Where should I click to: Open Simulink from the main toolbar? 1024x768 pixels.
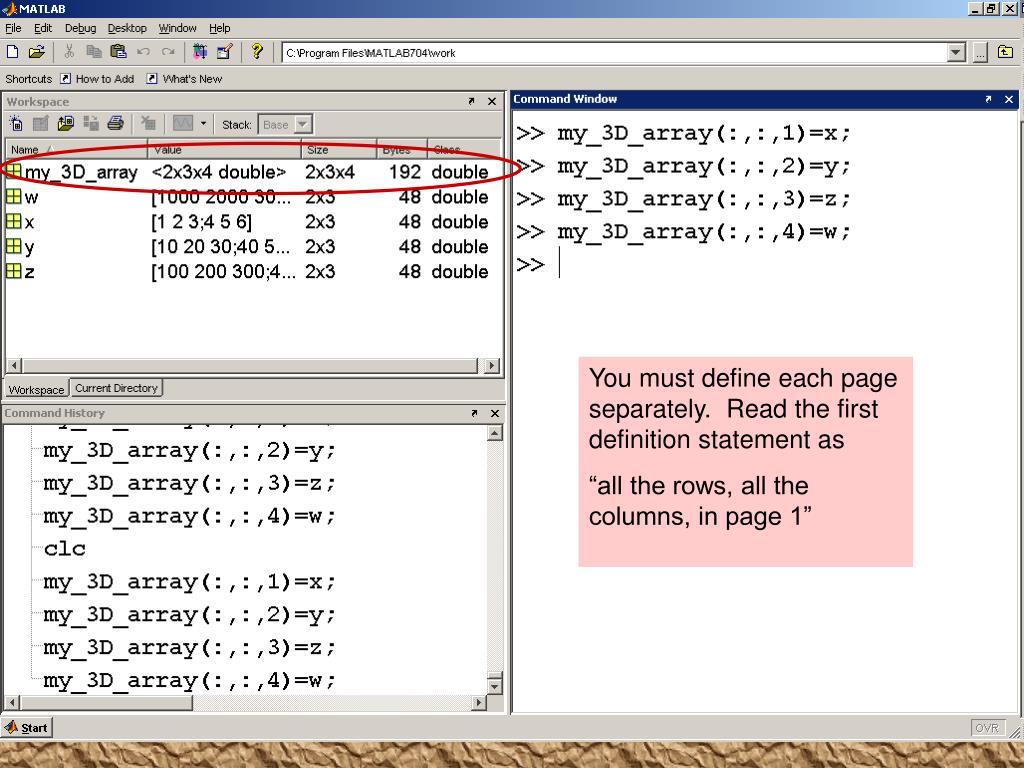(x=200, y=52)
